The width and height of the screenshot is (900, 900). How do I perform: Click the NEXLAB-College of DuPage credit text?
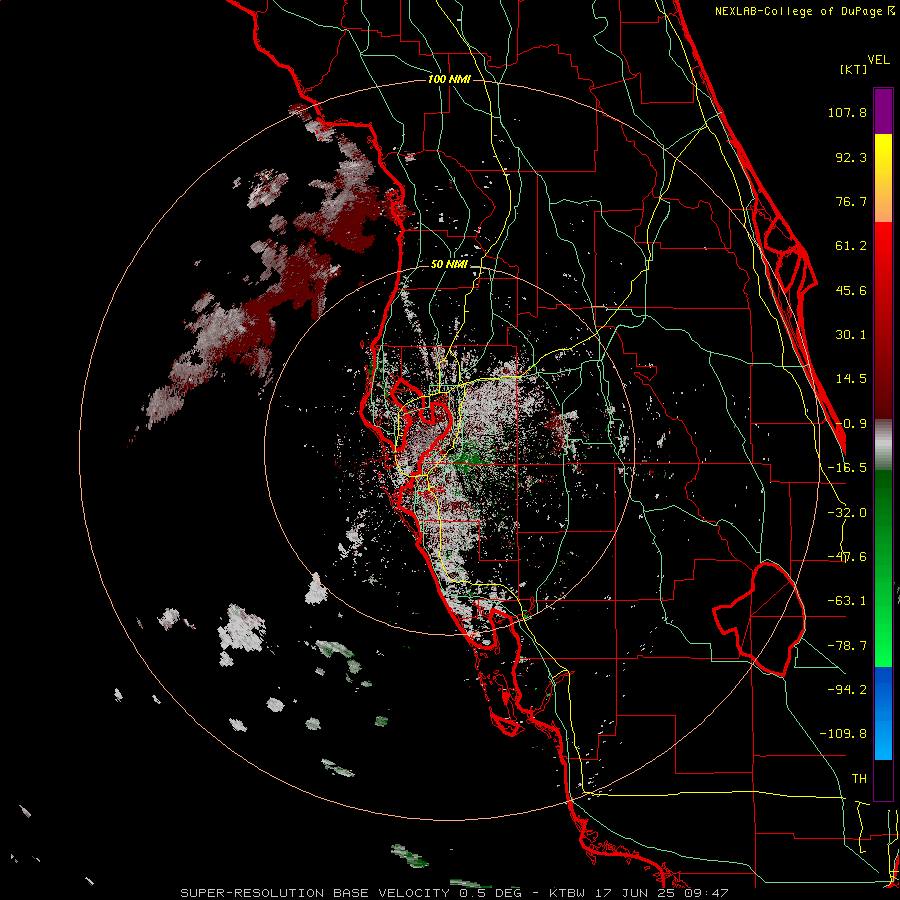(805, 11)
